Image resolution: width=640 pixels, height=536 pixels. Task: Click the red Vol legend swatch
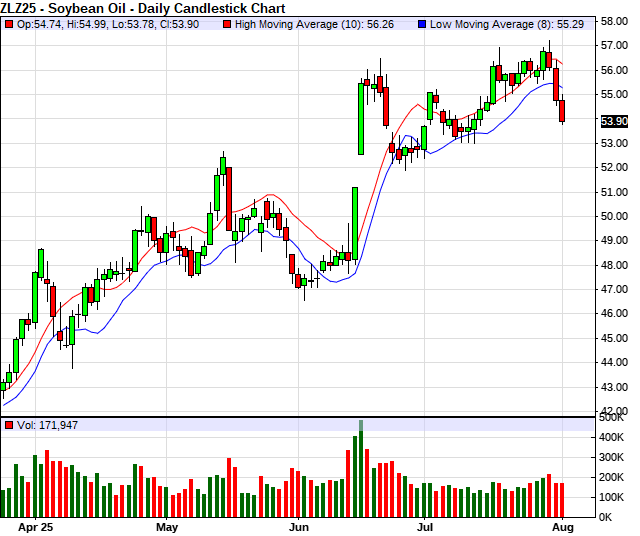(x=9, y=425)
